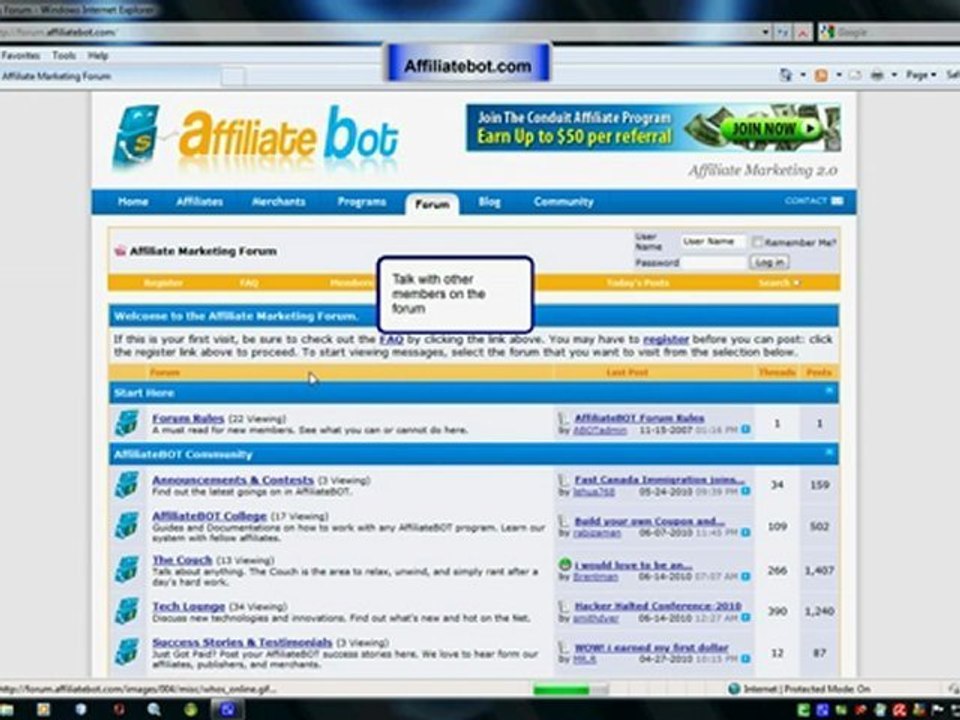Click the forum icon beside The Couch
This screenshot has height=720, width=960.
tap(127, 569)
